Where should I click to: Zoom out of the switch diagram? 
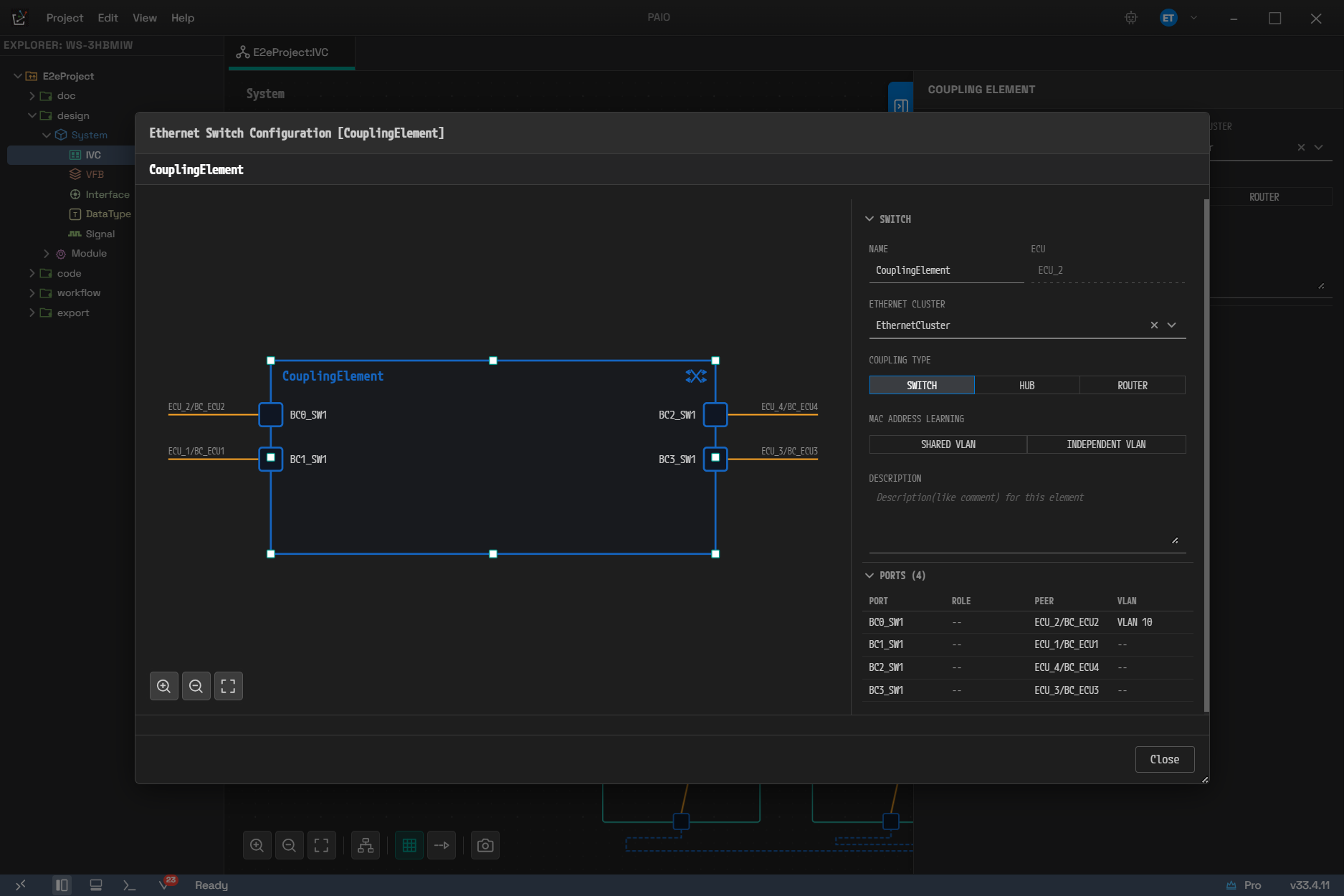coord(196,686)
